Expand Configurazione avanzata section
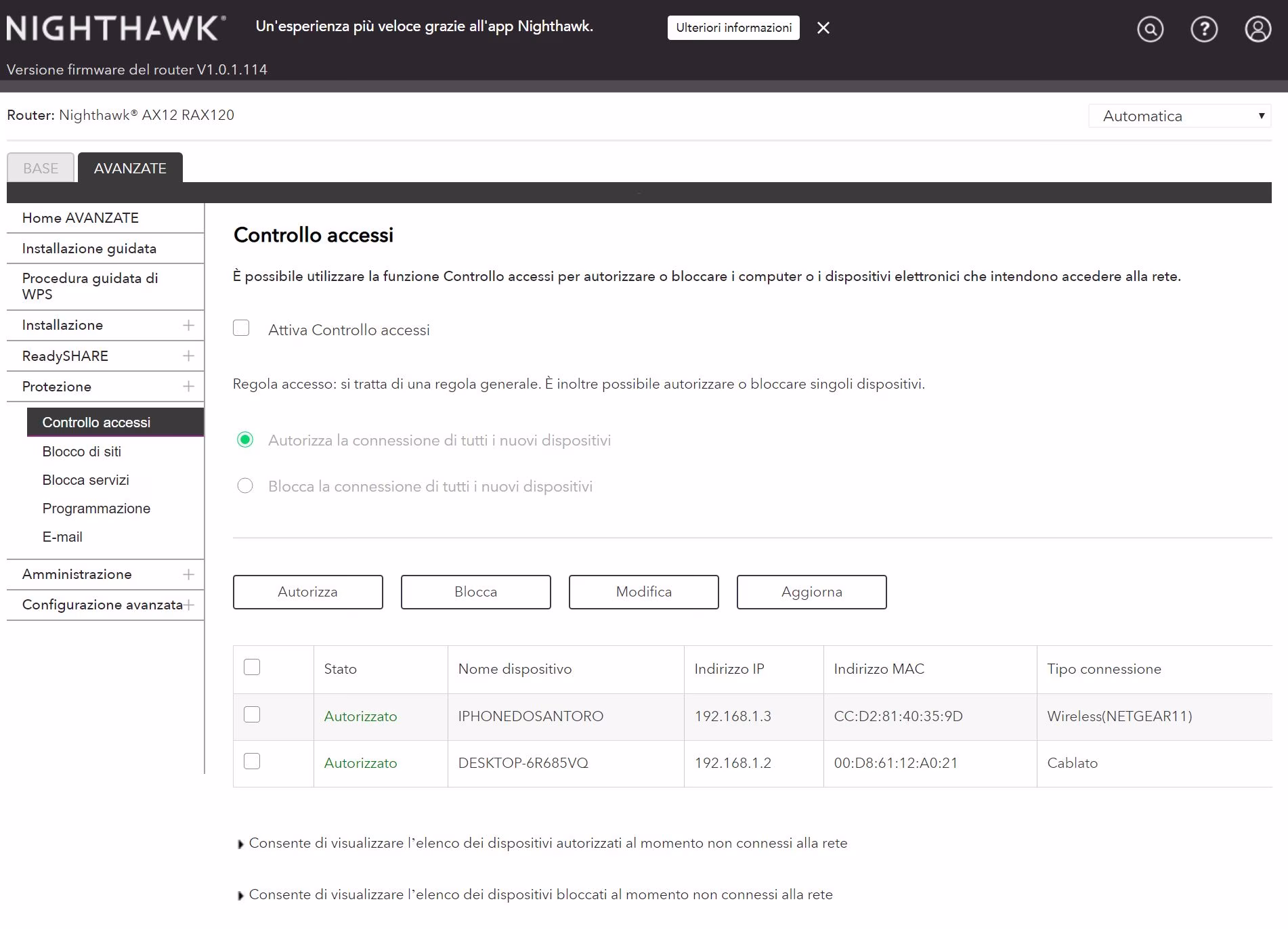The width and height of the screenshot is (1288, 929). pos(105,605)
